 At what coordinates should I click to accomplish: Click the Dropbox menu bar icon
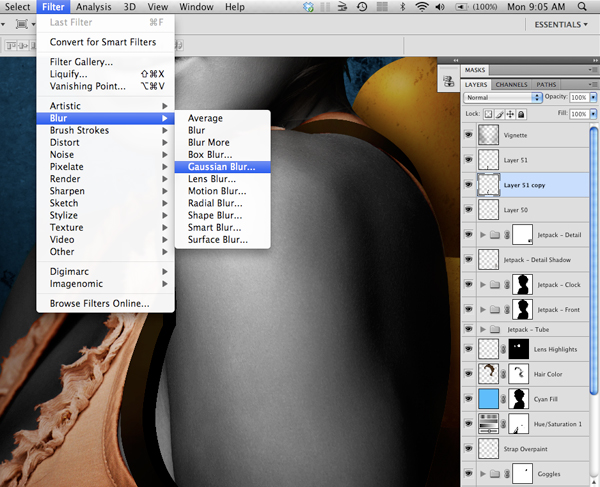click(308, 7)
